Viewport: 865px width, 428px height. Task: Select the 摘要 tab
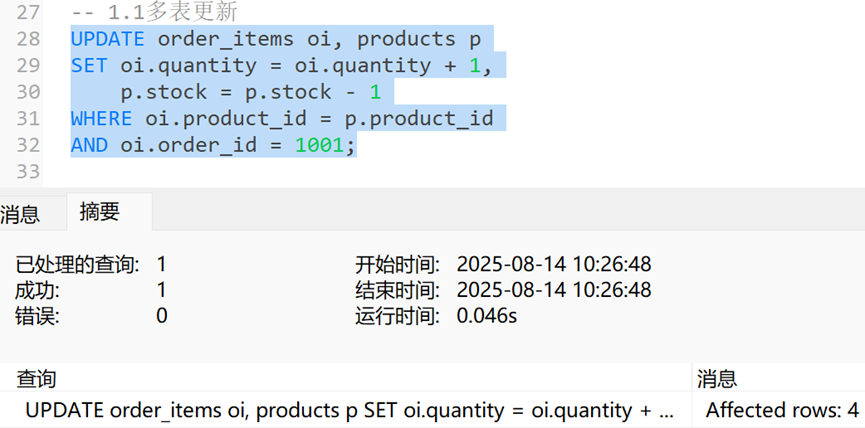pos(100,212)
